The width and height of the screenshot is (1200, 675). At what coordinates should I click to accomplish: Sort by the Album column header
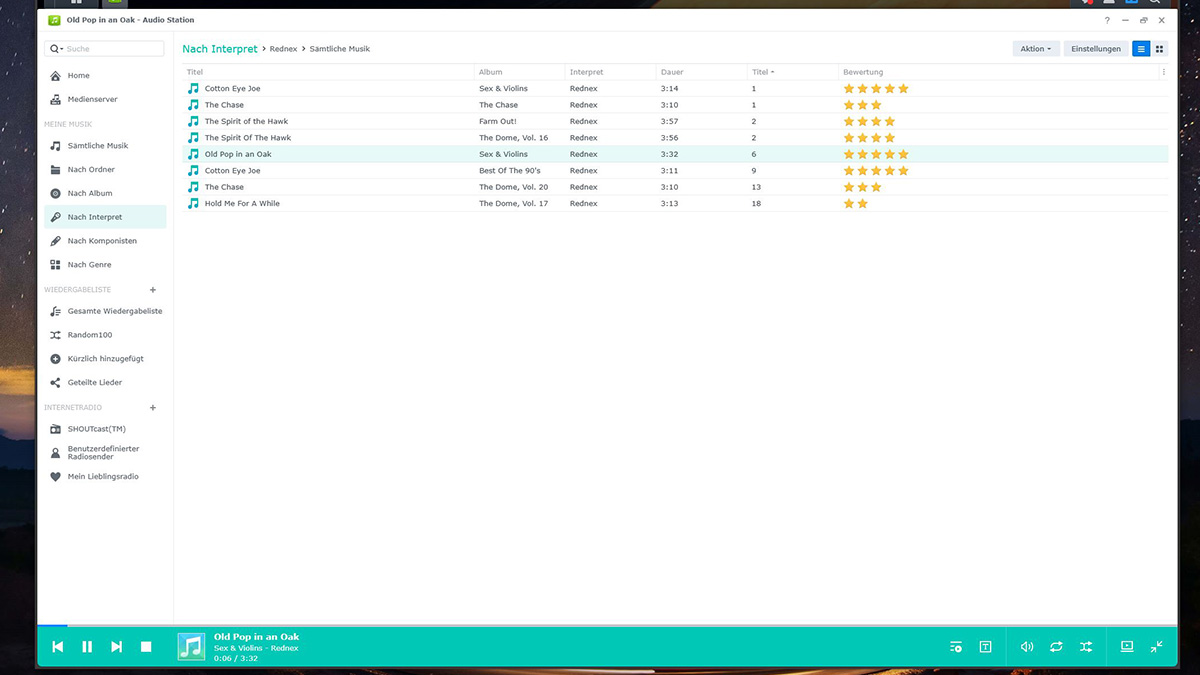pos(519,72)
